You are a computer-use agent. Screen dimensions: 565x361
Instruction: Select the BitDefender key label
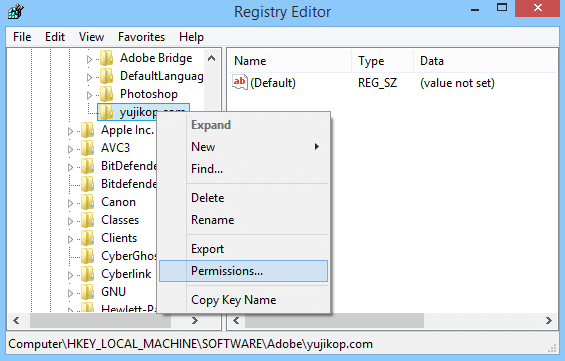129,166
